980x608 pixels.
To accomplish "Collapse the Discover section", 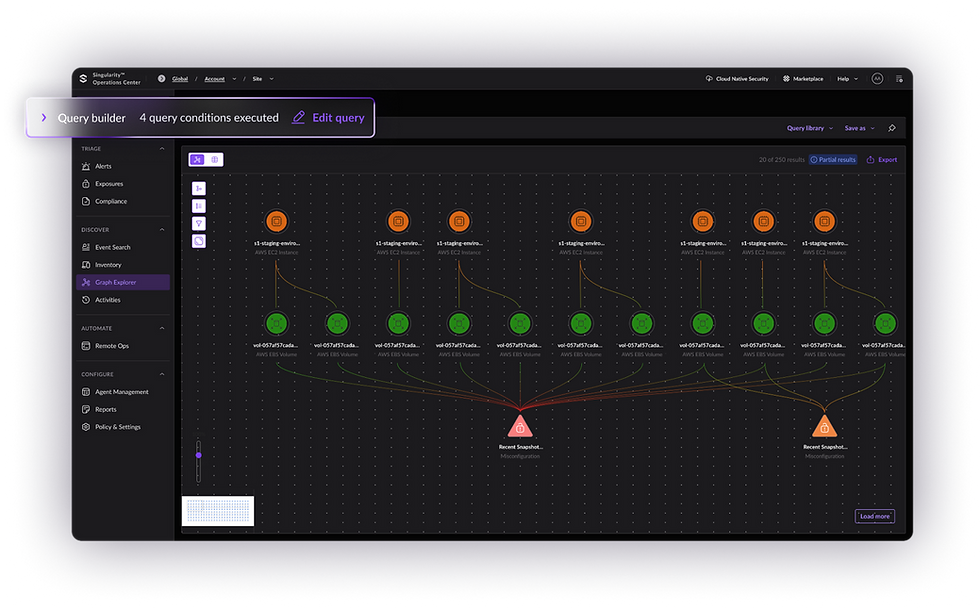I will coord(162,229).
